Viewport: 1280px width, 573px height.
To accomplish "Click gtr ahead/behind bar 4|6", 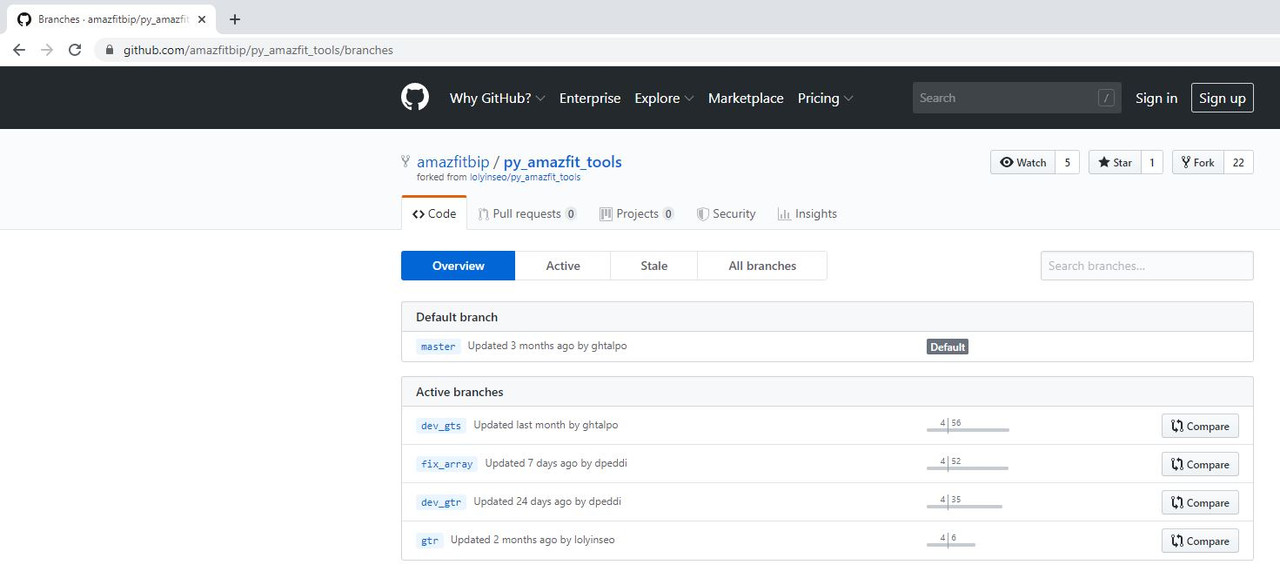I will [951, 540].
